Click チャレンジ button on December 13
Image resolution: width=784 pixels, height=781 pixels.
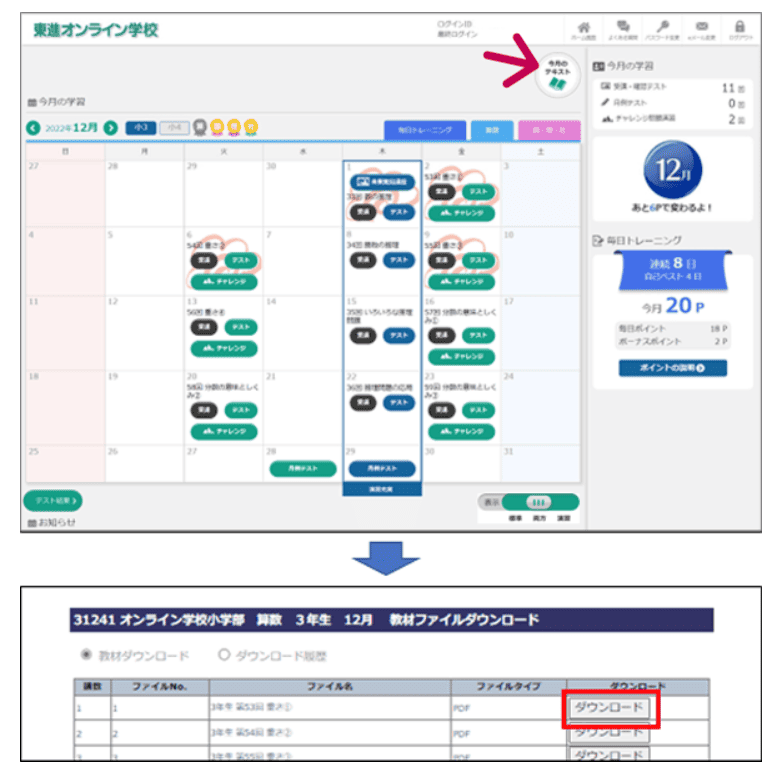click(x=224, y=348)
